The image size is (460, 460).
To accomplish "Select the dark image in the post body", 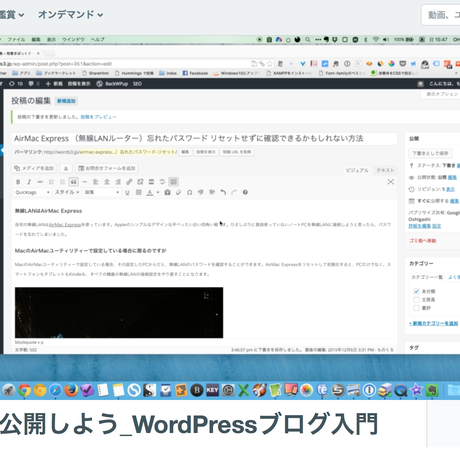I will 119,313.
